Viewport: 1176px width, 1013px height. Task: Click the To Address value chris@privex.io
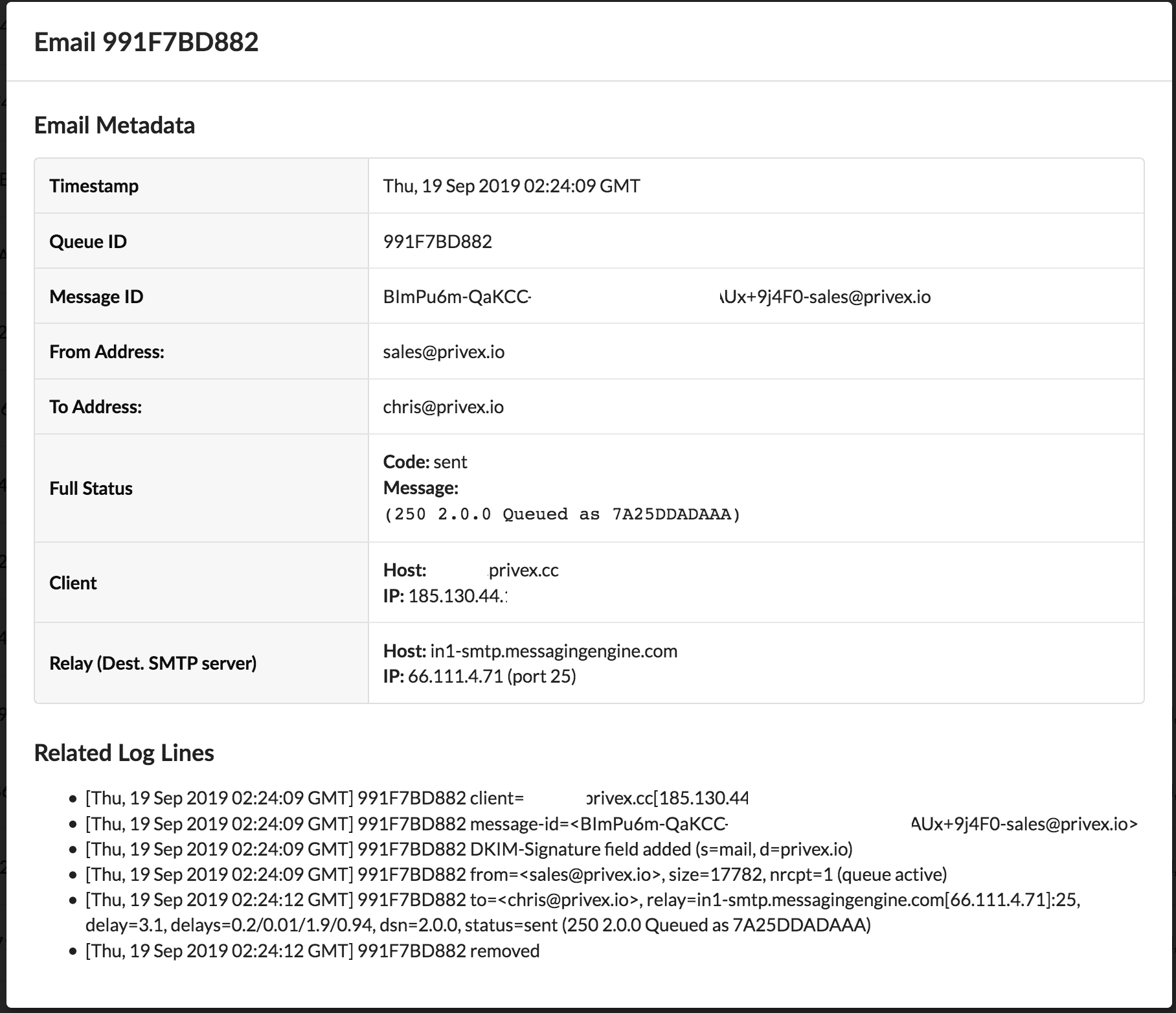point(443,407)
